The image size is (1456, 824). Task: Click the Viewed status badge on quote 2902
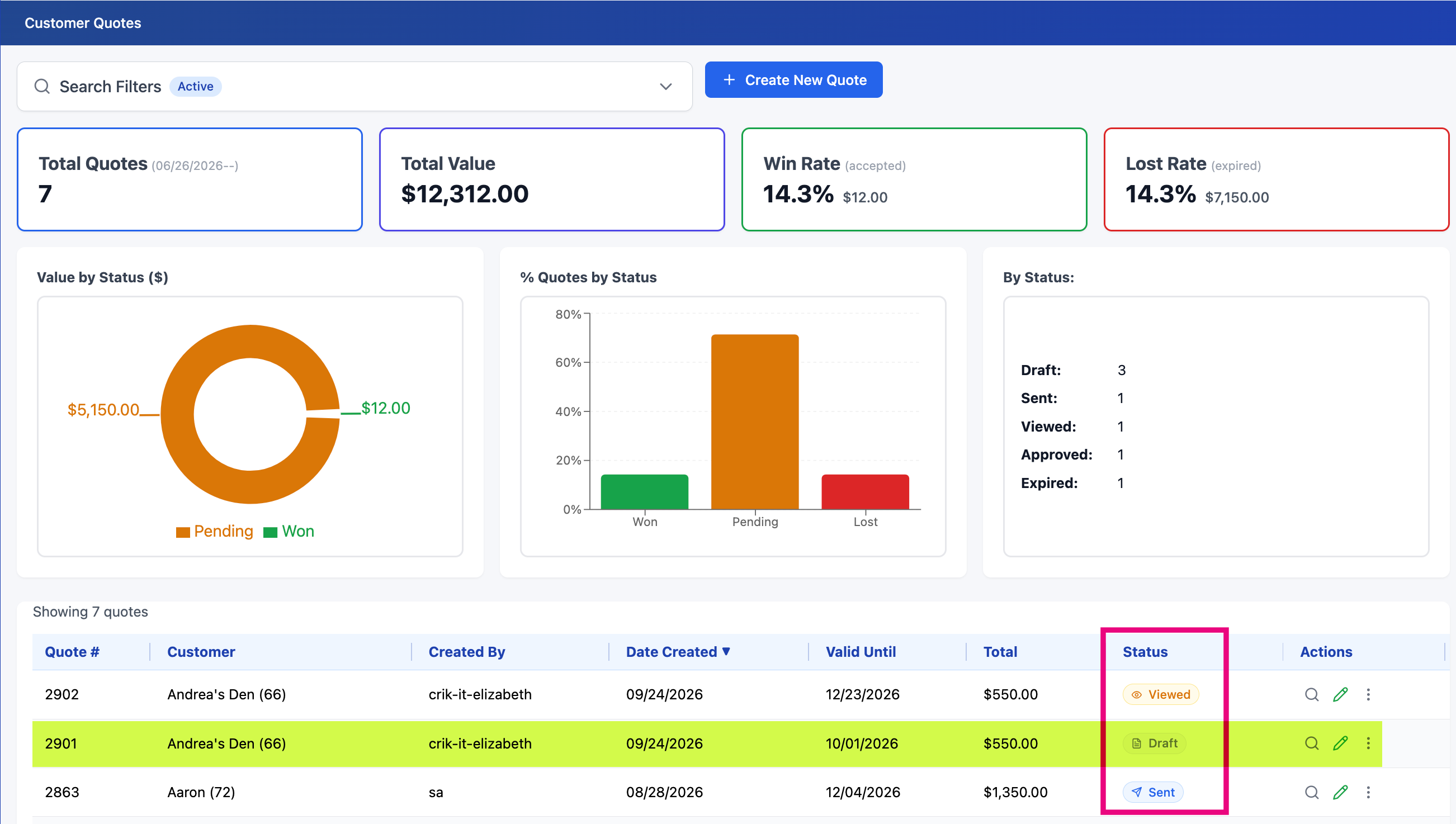tap(1160, 694)
